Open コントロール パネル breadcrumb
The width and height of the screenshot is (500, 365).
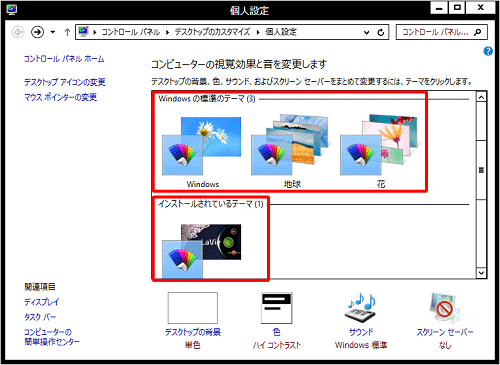point(131,32)
